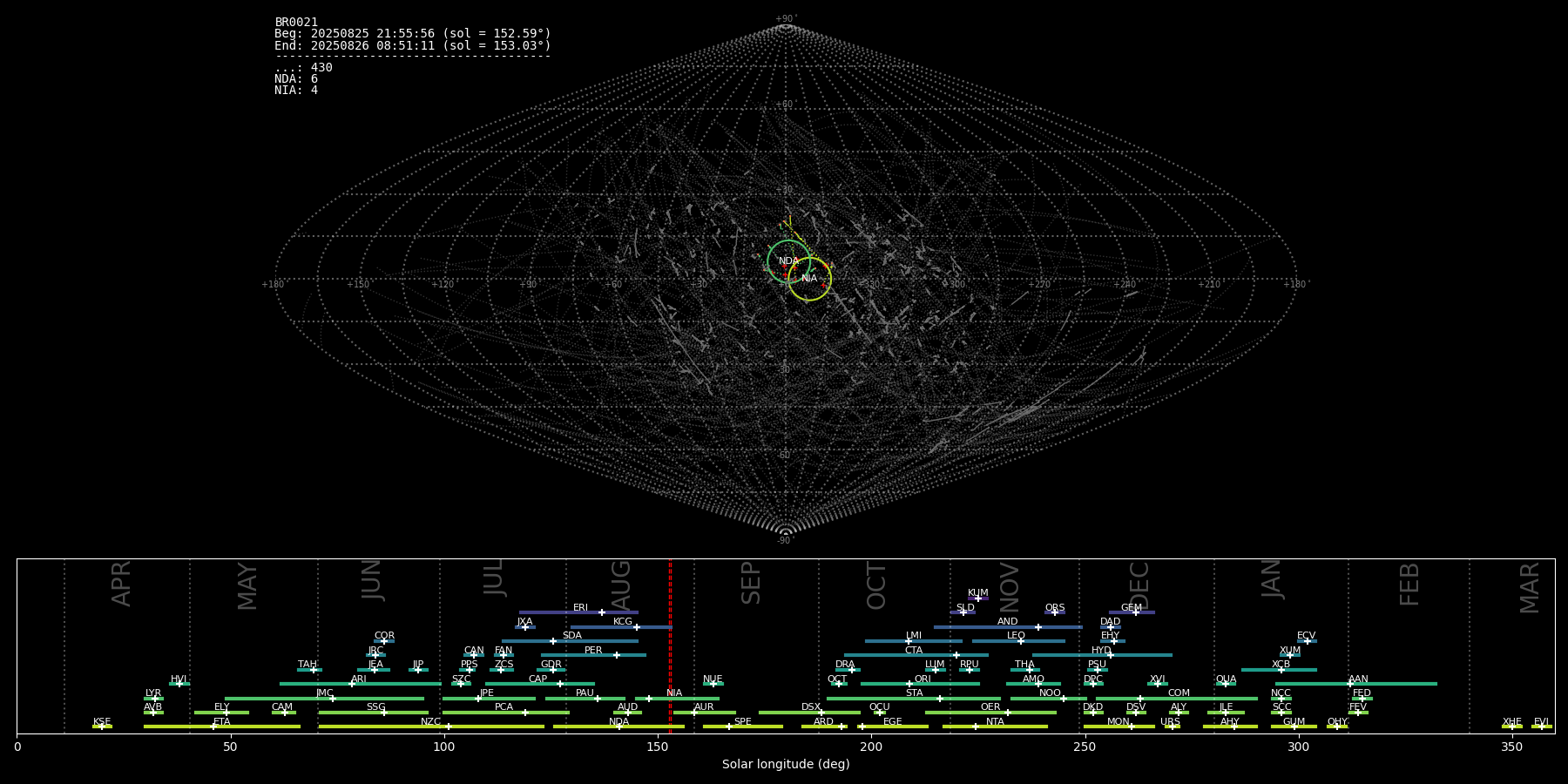
Task: Click the KCG shower label
Action: pyautogui.click(x=623, y=622)
